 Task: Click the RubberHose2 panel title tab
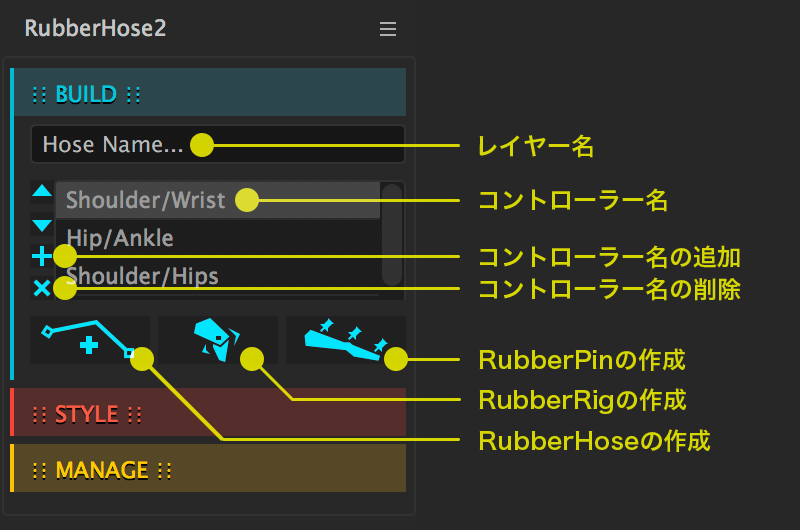(95, 29)
